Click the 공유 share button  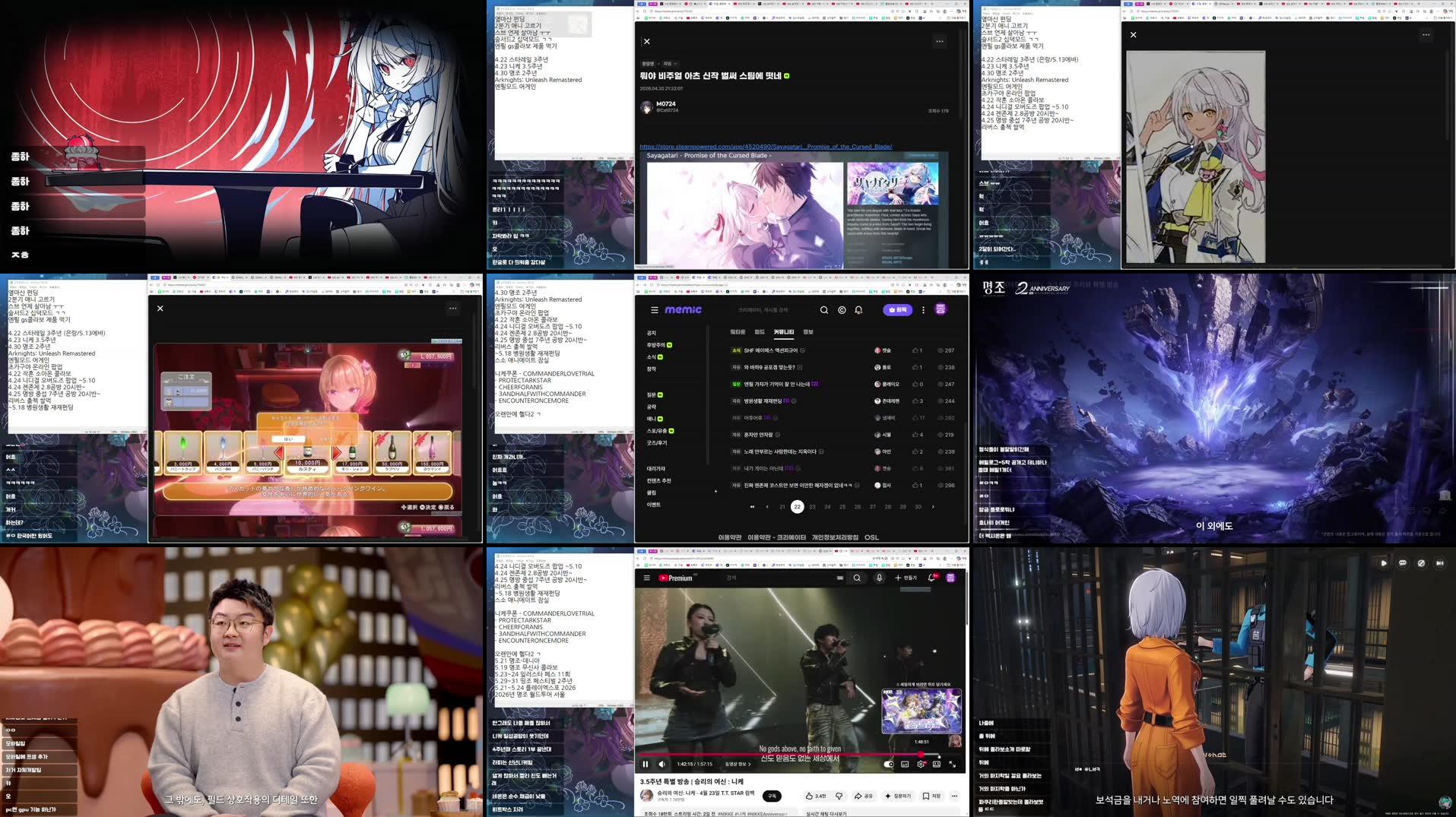[x=863, y=796]
